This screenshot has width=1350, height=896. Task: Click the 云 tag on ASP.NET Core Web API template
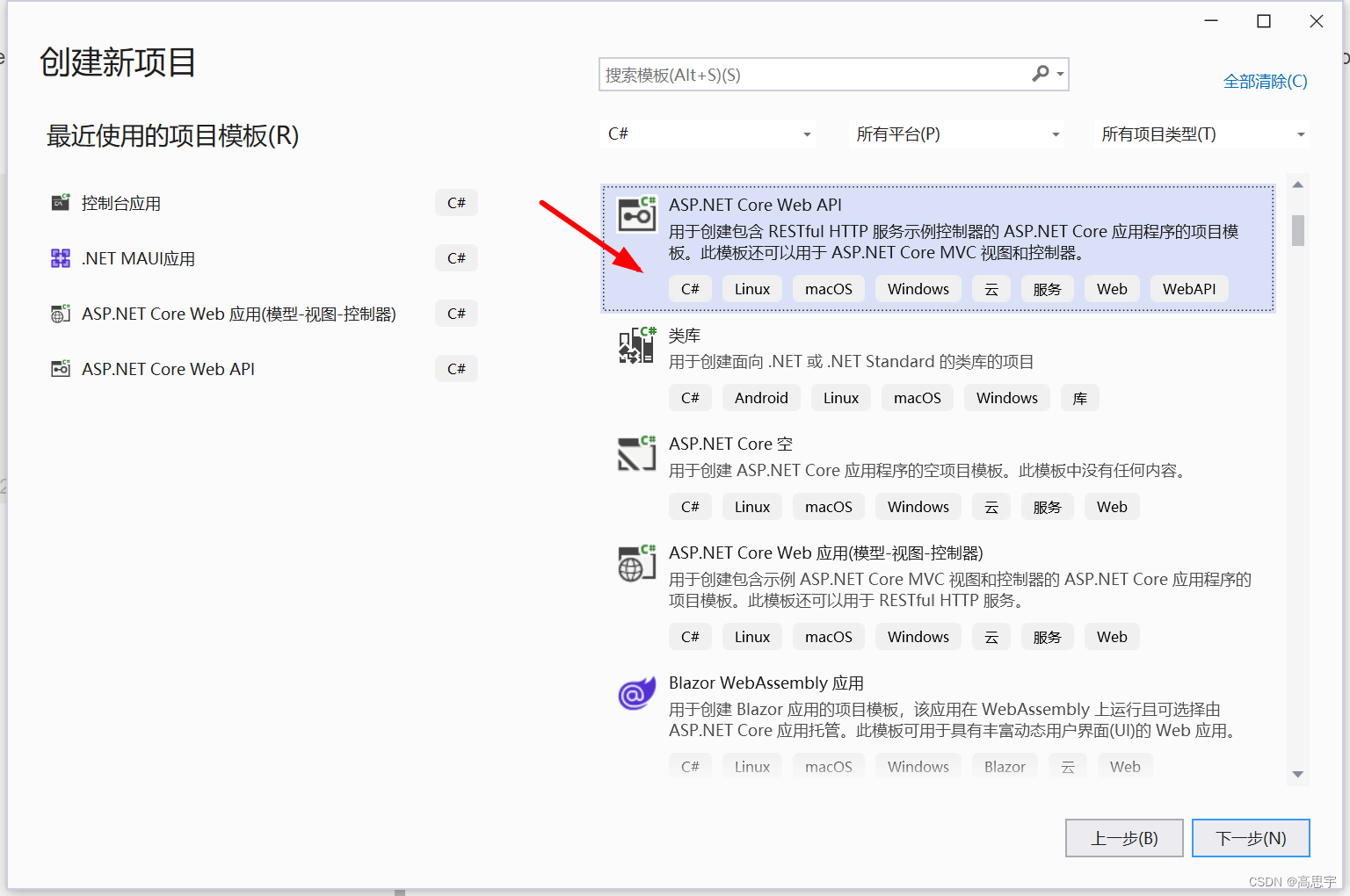[991, 289]
